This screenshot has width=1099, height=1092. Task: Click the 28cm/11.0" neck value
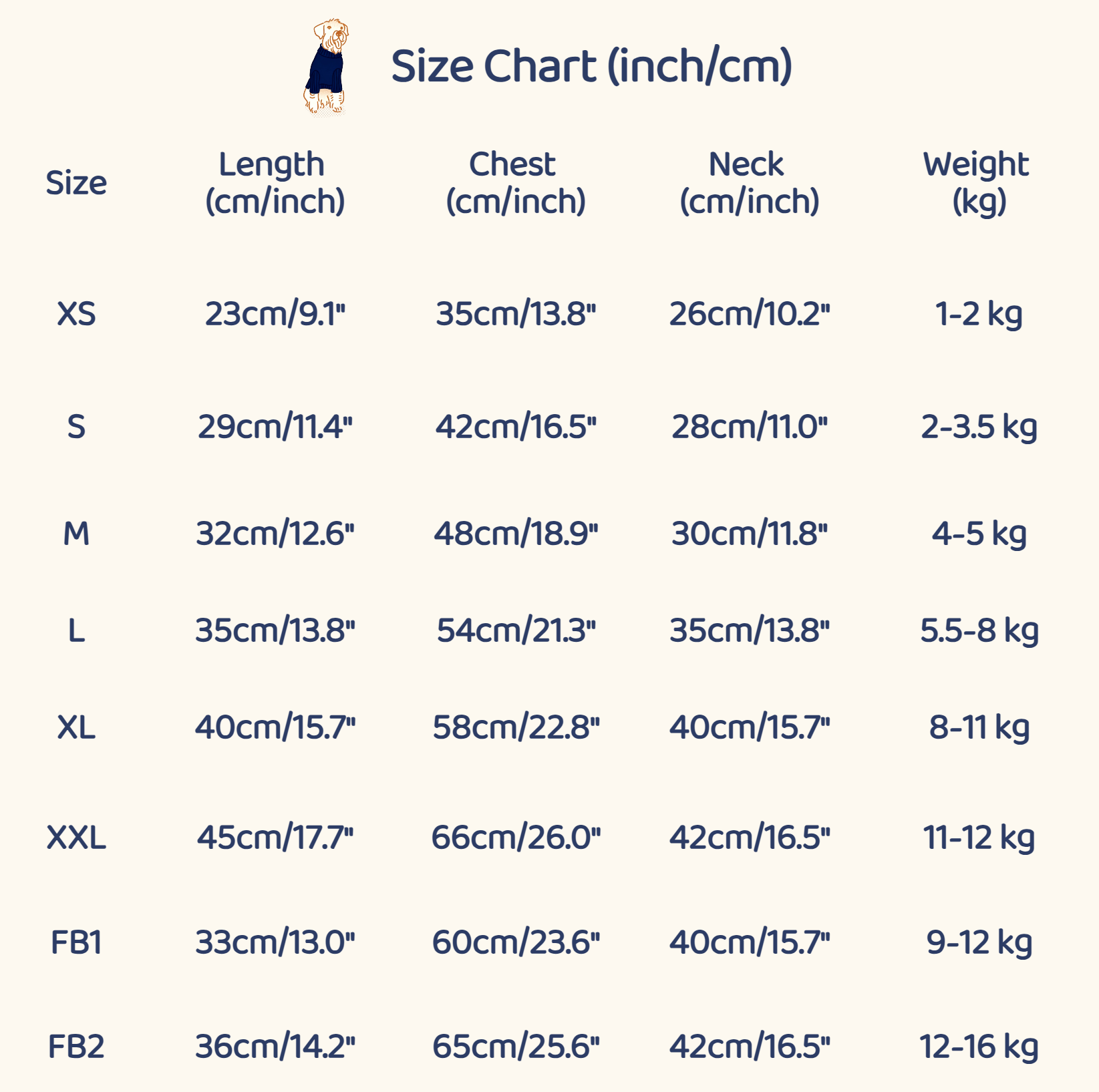click(x=749, y=427)
